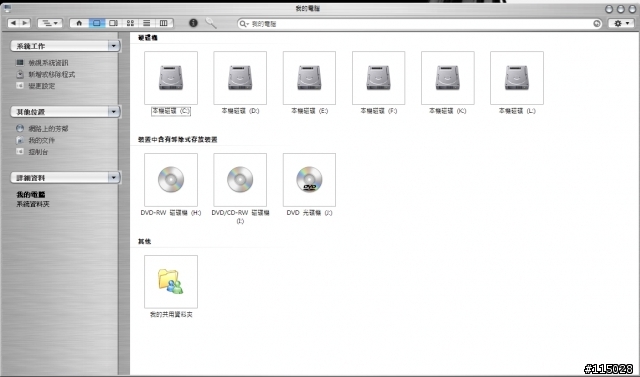Open the gear action menu
Screen dimensions: 640x377
click(x=621, y=23)
